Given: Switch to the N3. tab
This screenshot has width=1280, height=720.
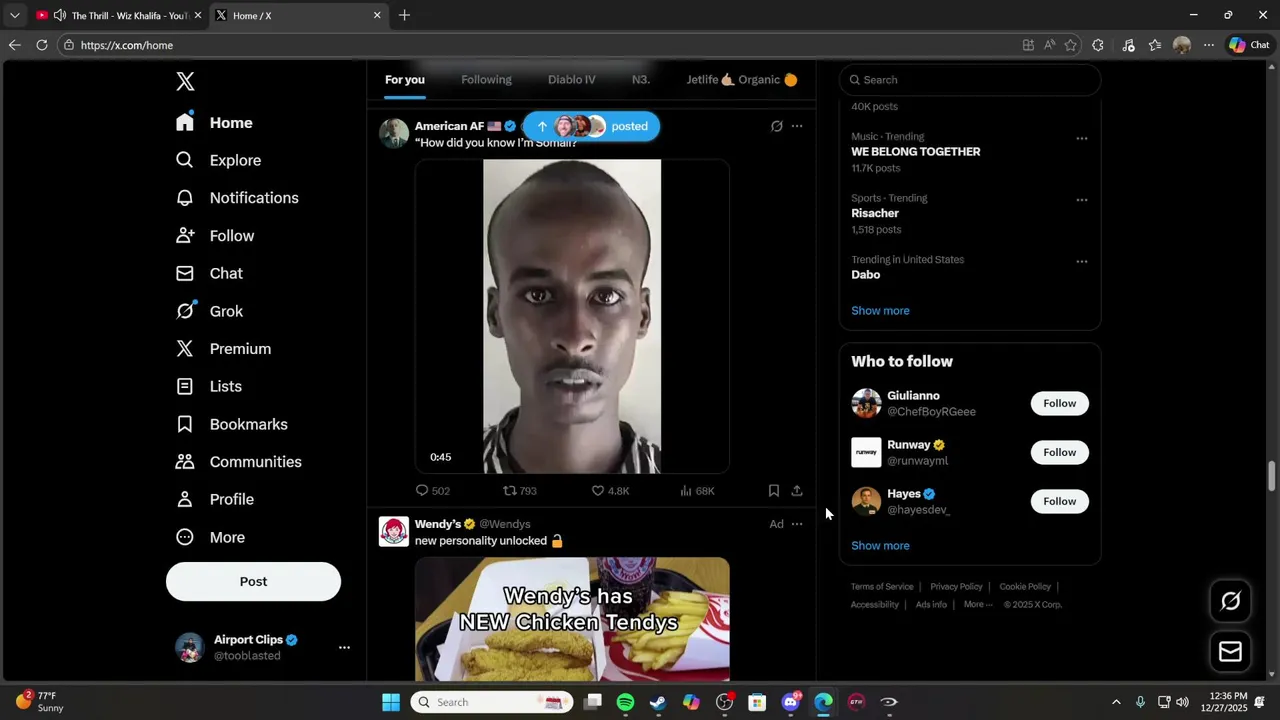Looking at the screenshot, I should 641,80.
